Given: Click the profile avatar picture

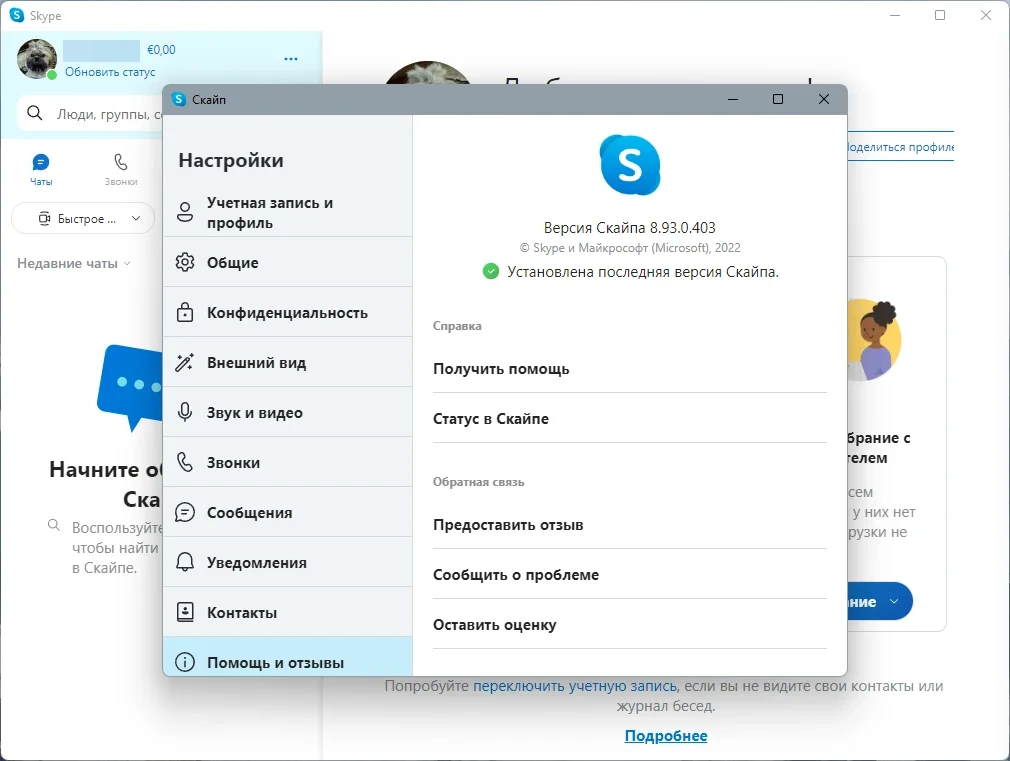Looking at the screenshot, I should (36, 59).
